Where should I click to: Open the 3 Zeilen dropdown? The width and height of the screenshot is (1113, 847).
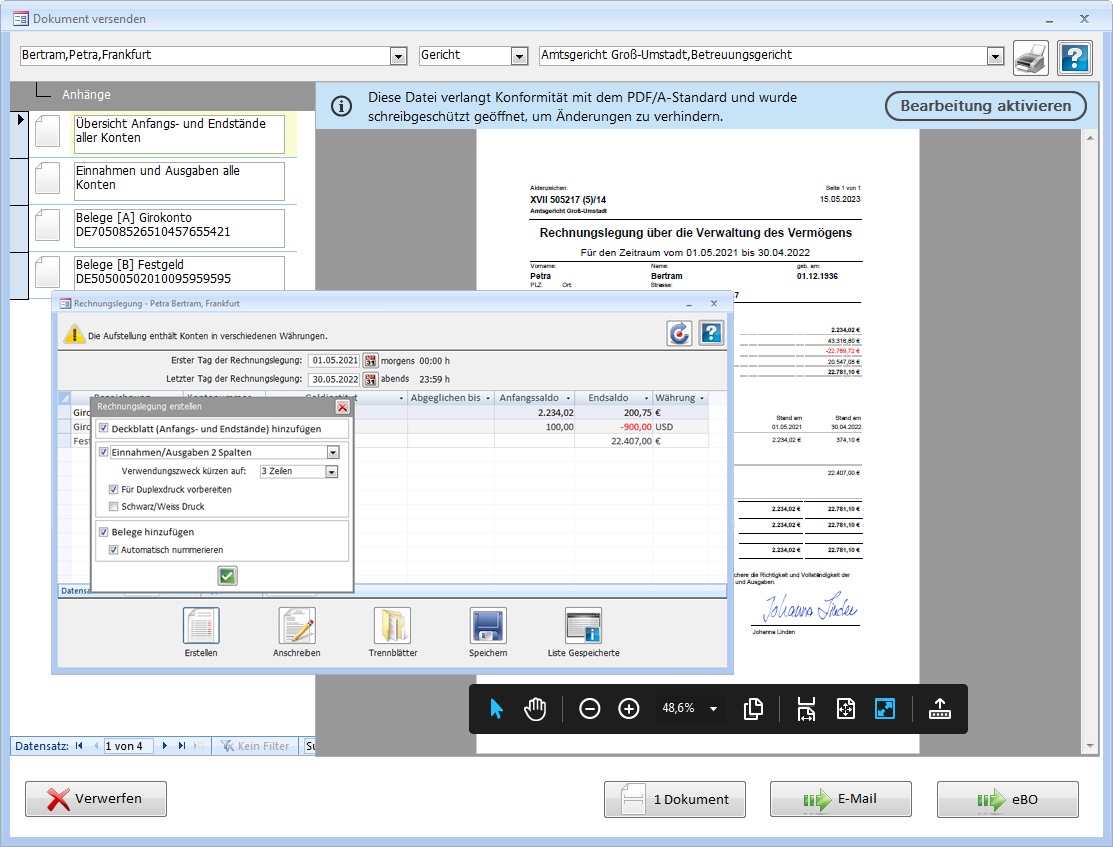pyautogui.click(x=331, y=472)
